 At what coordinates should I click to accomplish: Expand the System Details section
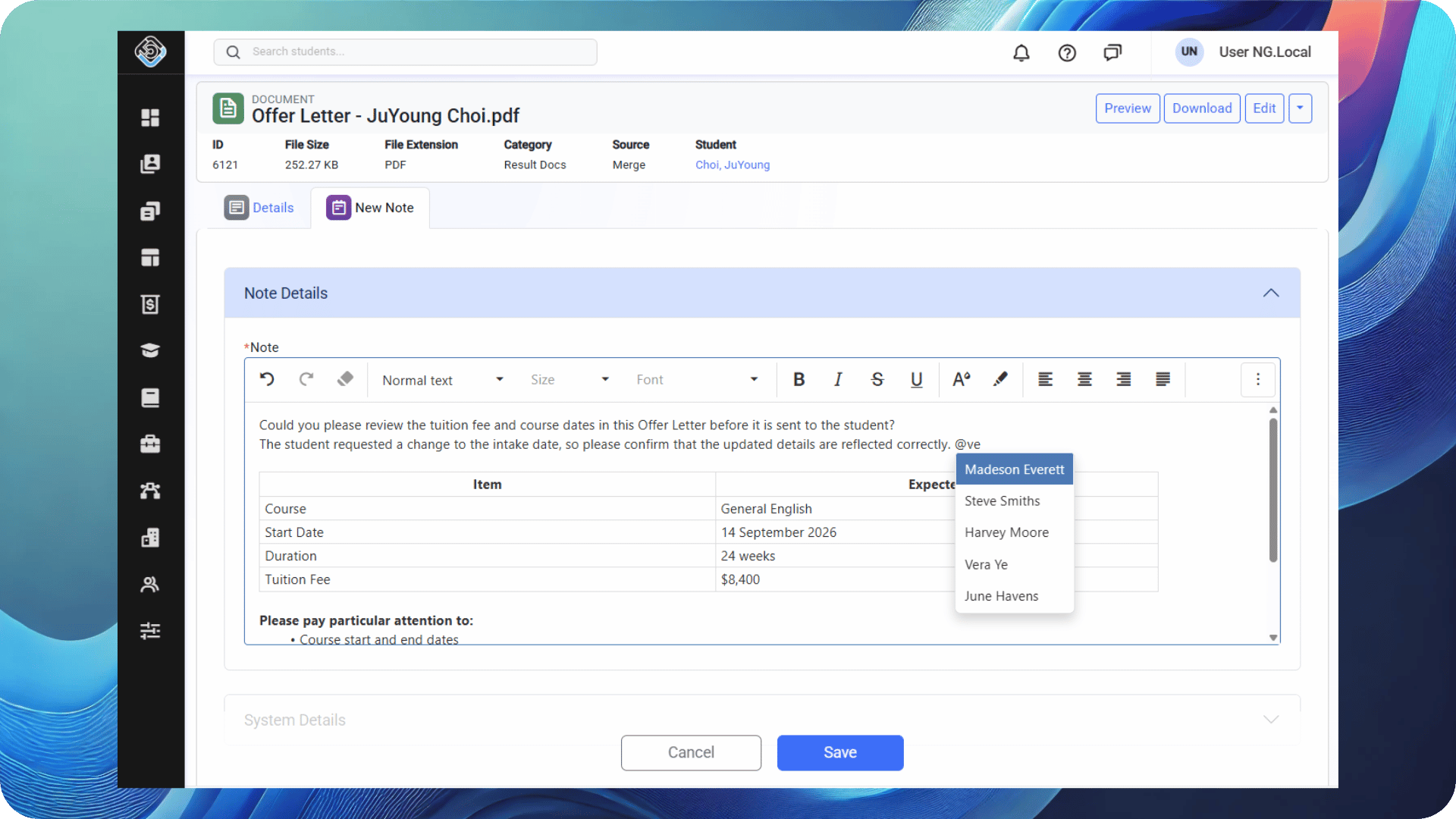point(1271,720)
